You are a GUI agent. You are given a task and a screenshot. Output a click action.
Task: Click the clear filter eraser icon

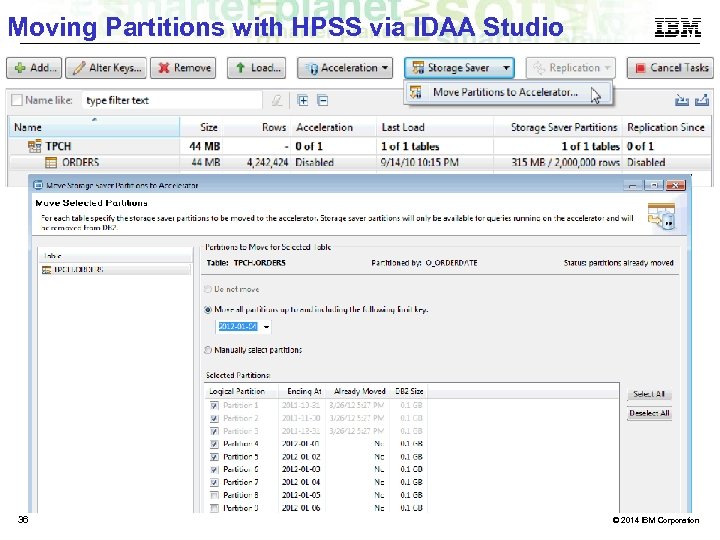pos(276,100)
